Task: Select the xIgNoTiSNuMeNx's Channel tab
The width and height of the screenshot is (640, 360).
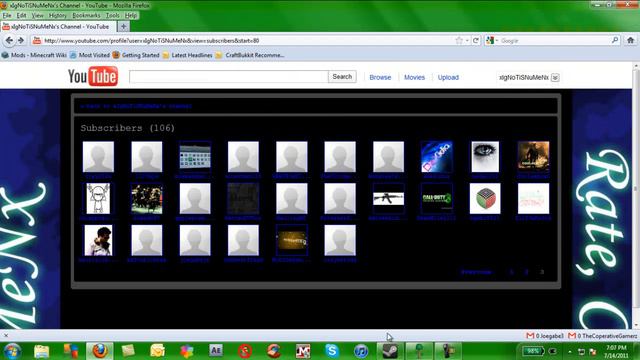Action: [58, 27]
